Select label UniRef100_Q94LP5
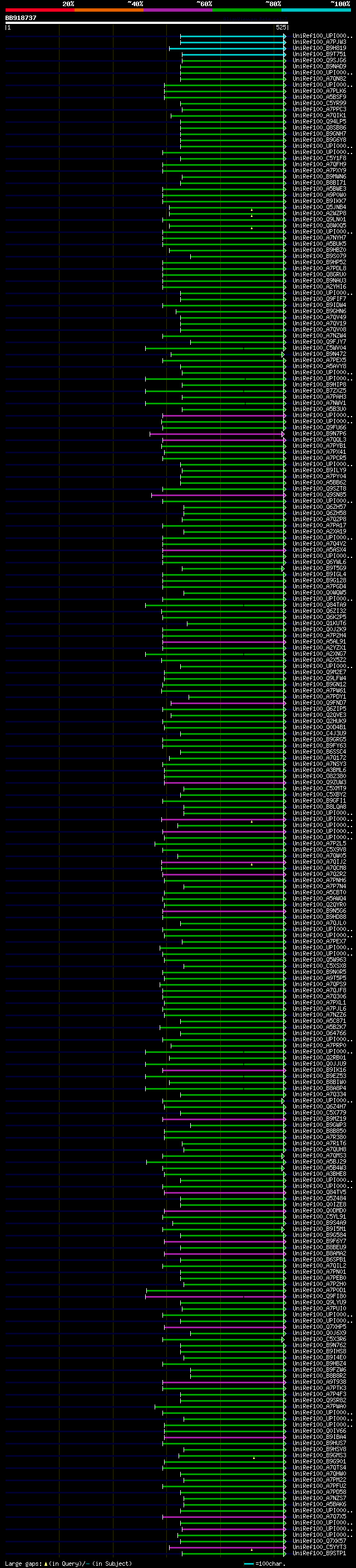The image size is (356, 1568). 319,121
